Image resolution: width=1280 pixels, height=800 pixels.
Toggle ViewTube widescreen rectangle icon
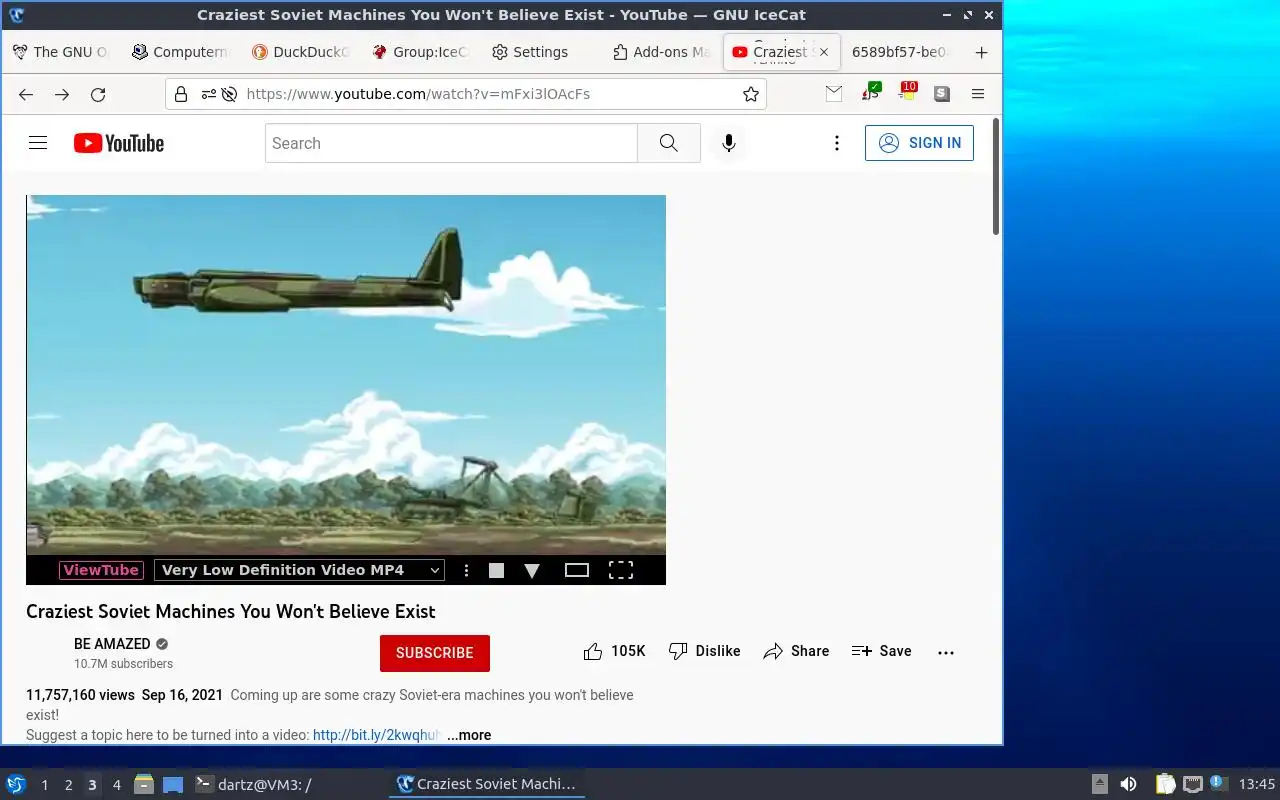[x=577, y=570]
